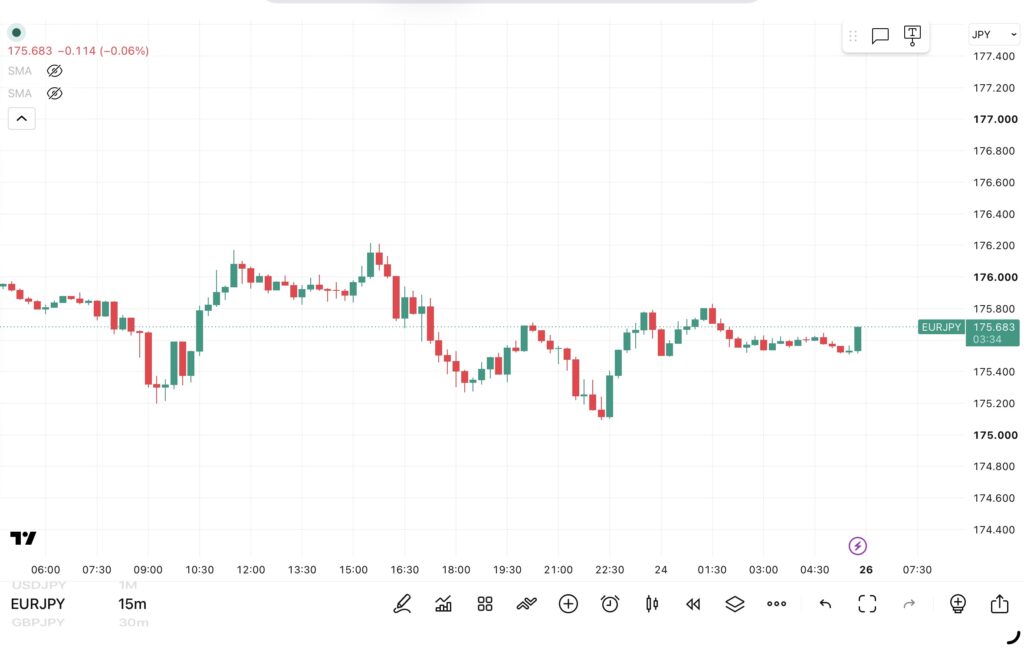Image resolution: width=1024 pixels, height=648 pixels.
Task: Open the JPY currency dropdown
Action: coord(993,35)
